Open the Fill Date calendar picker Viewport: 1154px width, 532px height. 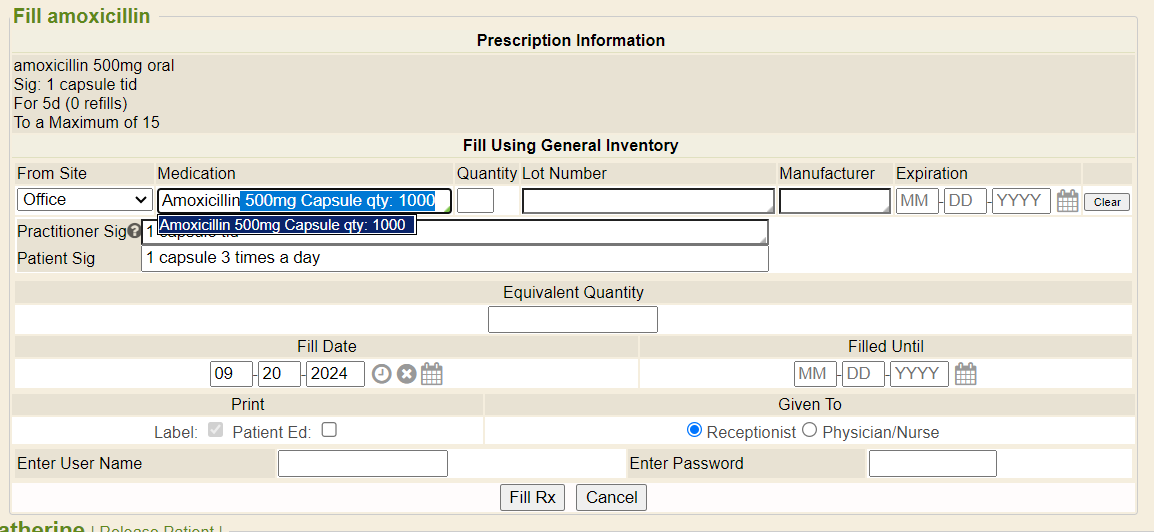[431, 374]
